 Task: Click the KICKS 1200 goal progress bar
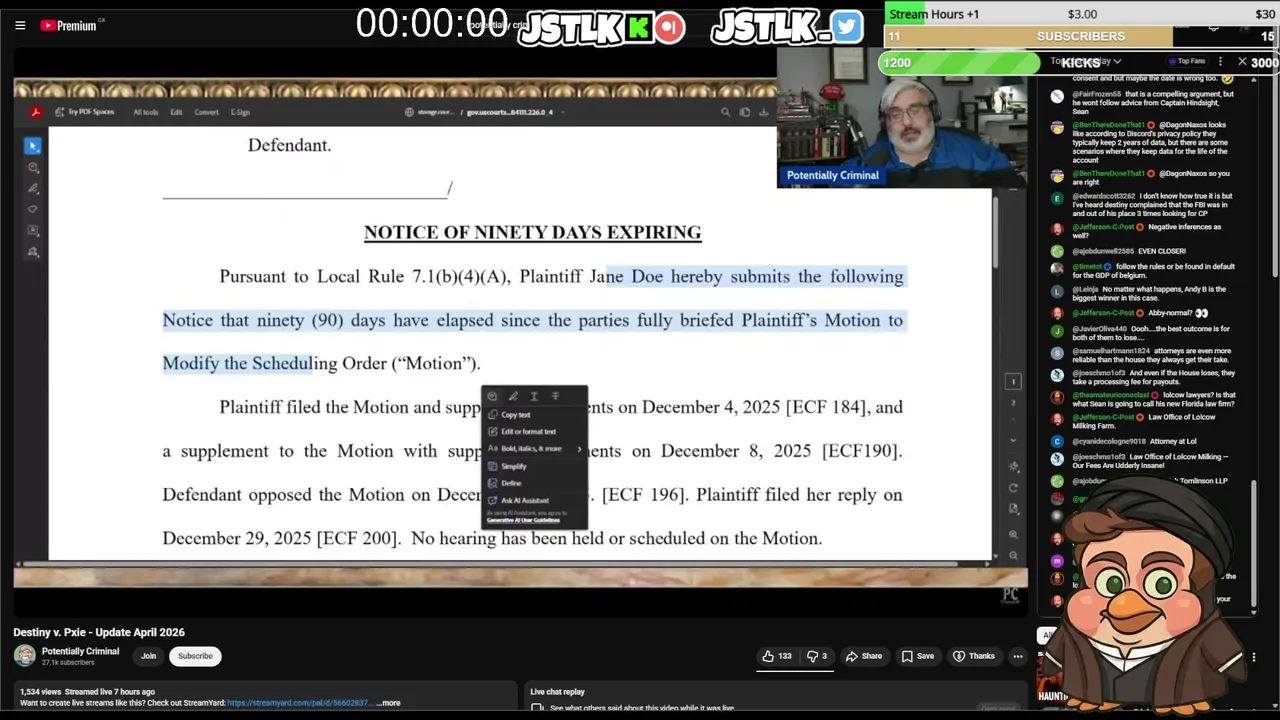click(x=1079, y=62)
